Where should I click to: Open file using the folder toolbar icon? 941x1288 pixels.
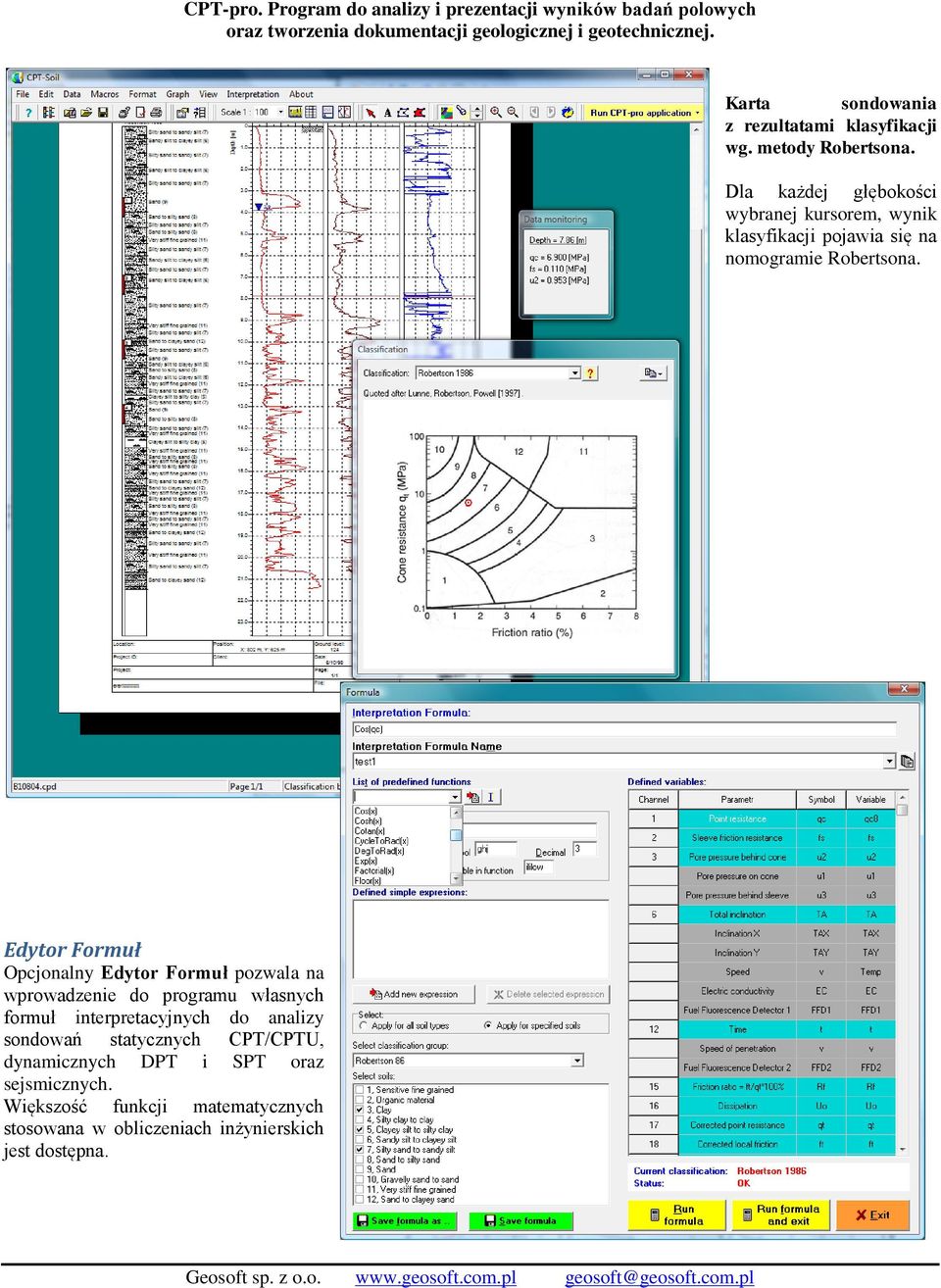[x=85, y=113]
